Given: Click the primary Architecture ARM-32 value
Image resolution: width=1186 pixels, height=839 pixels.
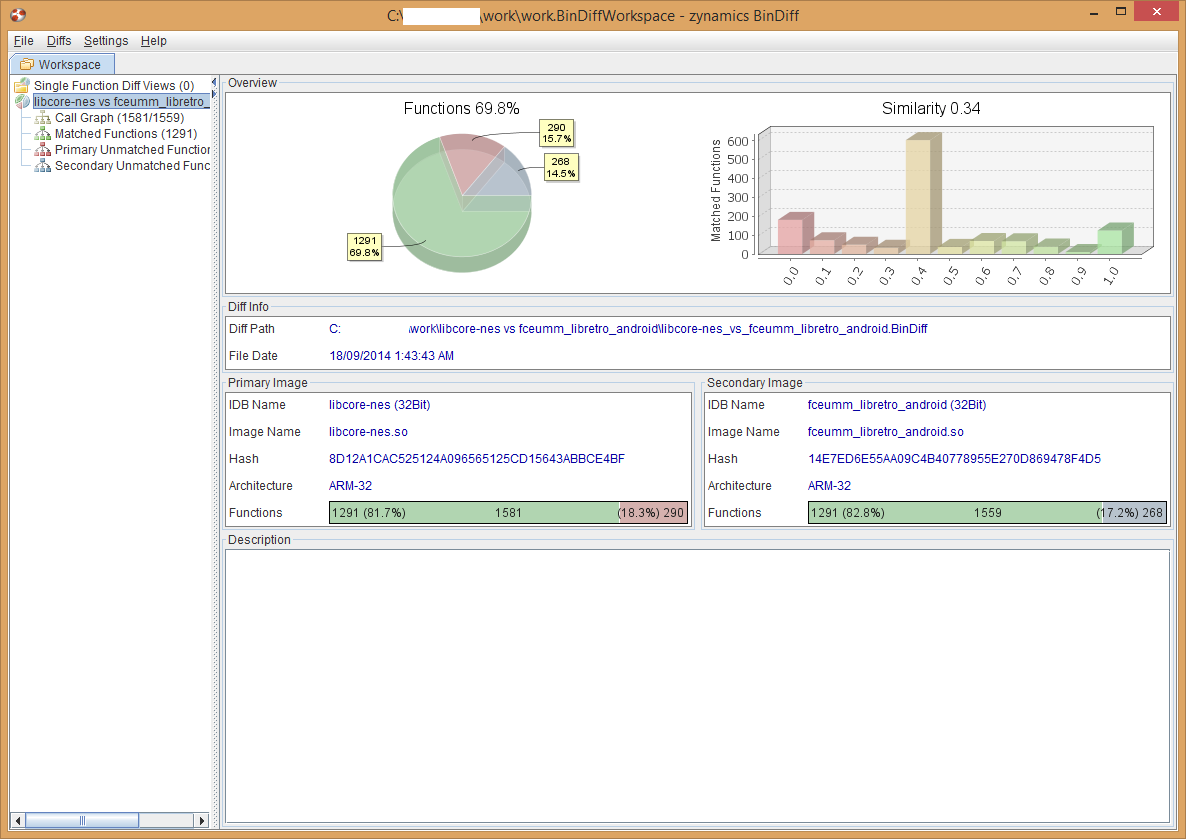Looking at the screenshot, I should 350,486.
